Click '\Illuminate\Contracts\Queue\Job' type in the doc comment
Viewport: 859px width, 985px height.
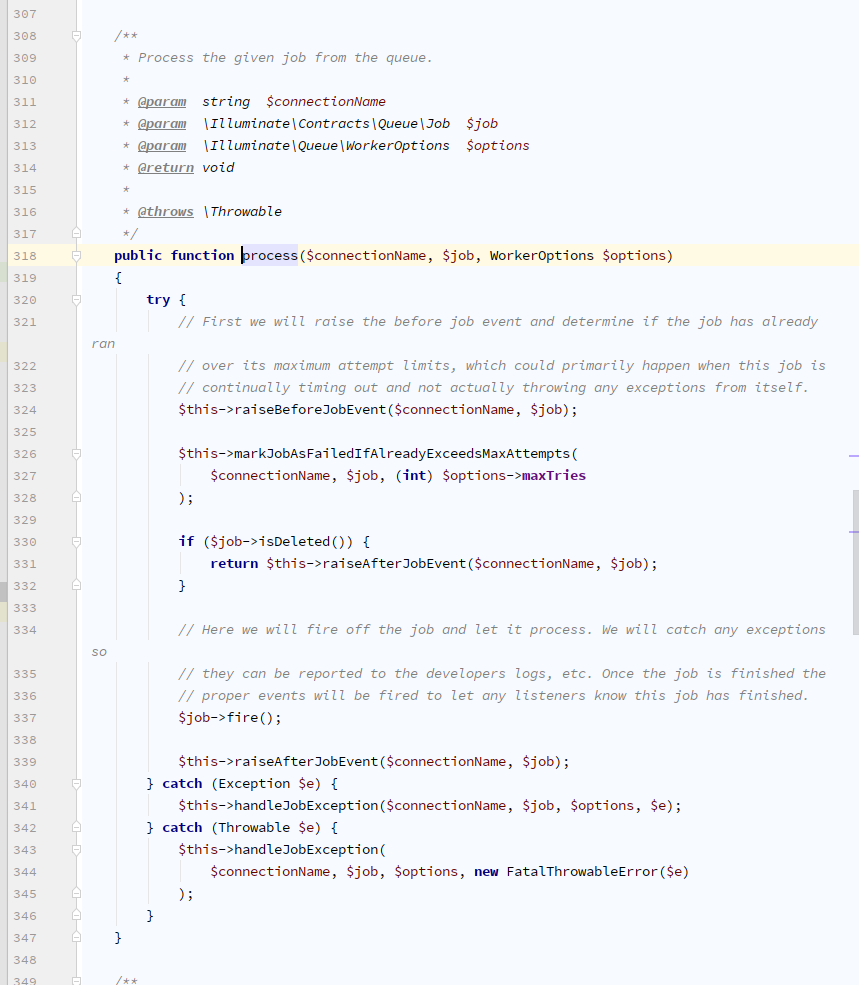coord(326,124)
